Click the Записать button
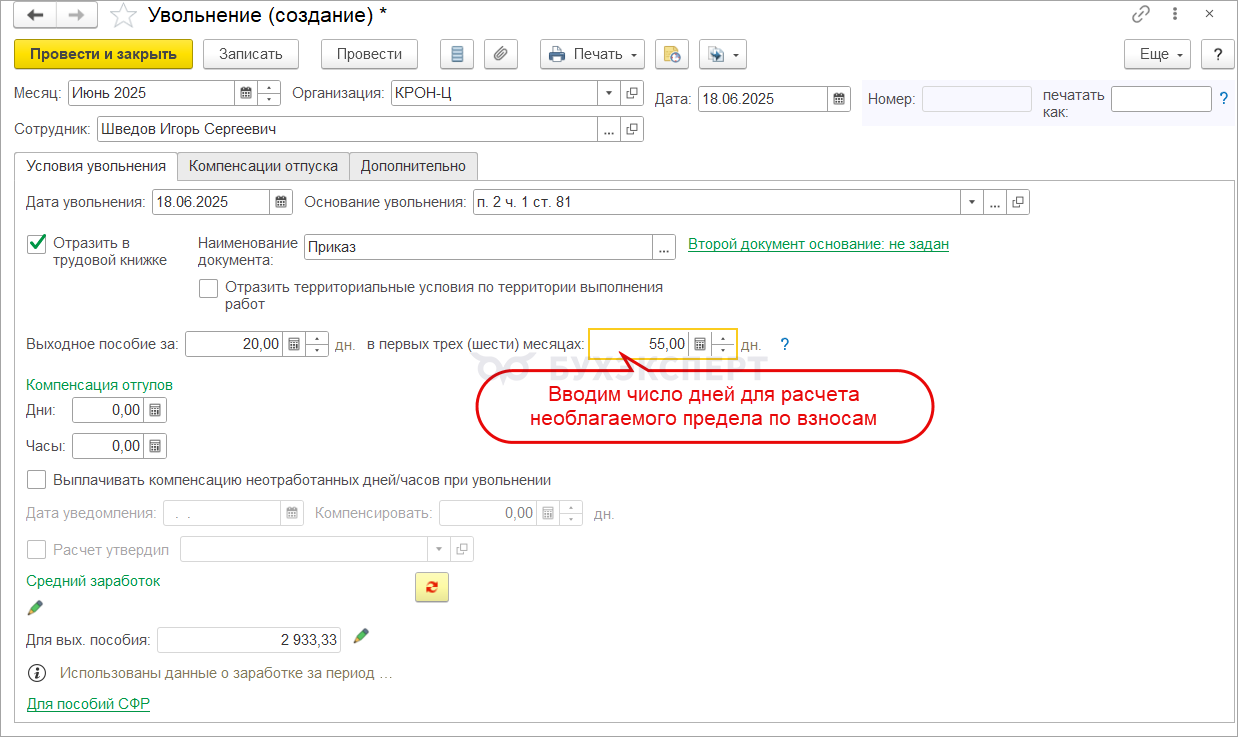This screenshot has width=1238, height=737. click(x=251, y=54)
